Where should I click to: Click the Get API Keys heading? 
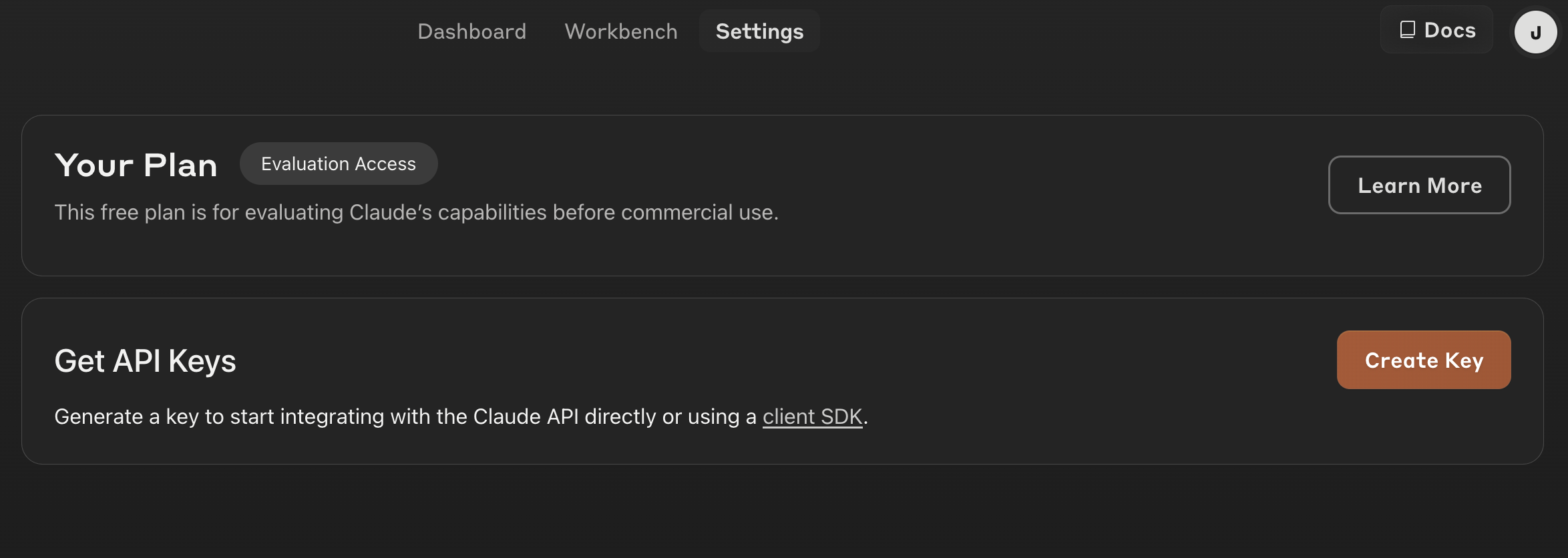click(145, 361)
